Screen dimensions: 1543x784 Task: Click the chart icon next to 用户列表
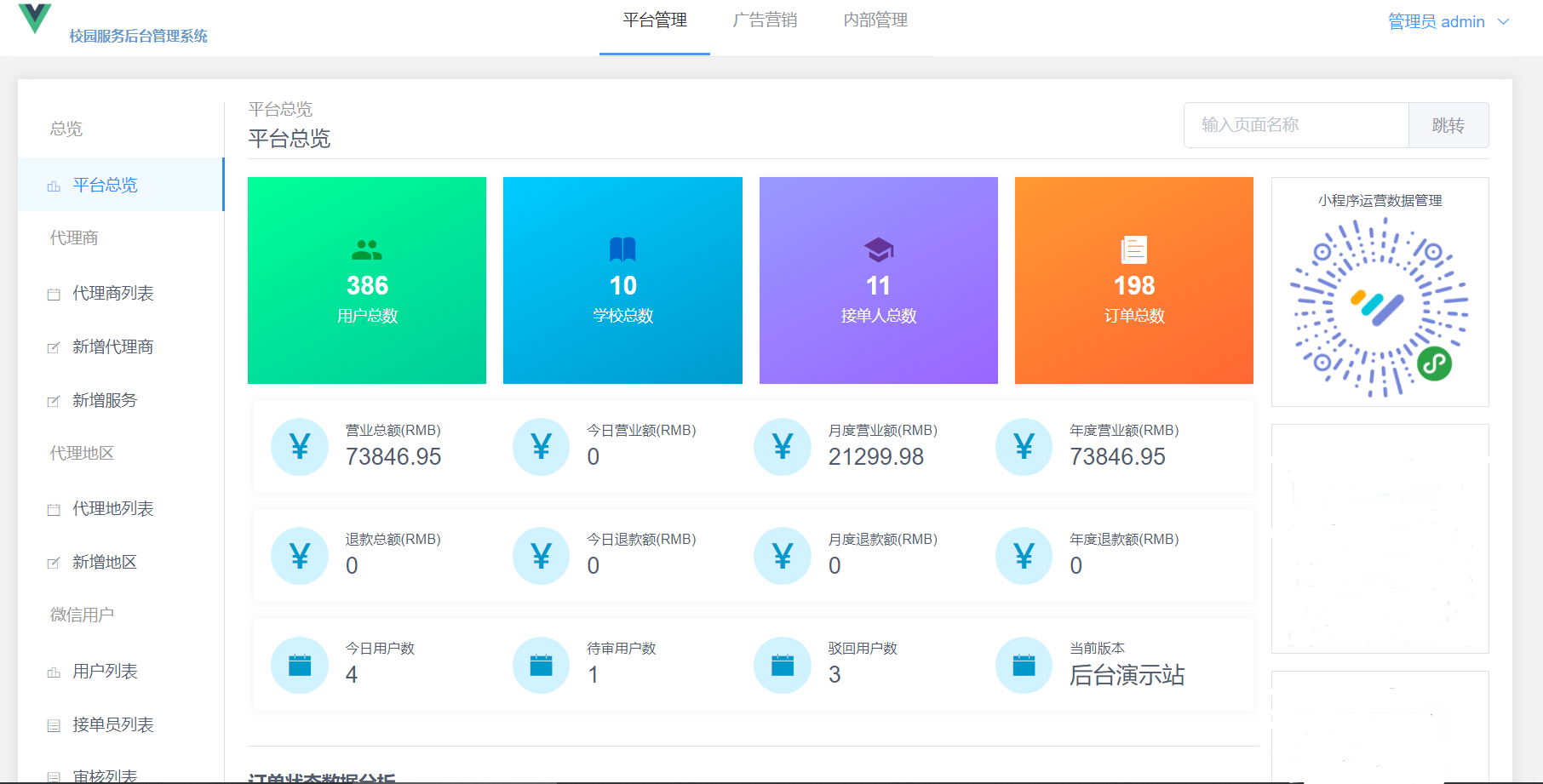click(x=54, y=672)
